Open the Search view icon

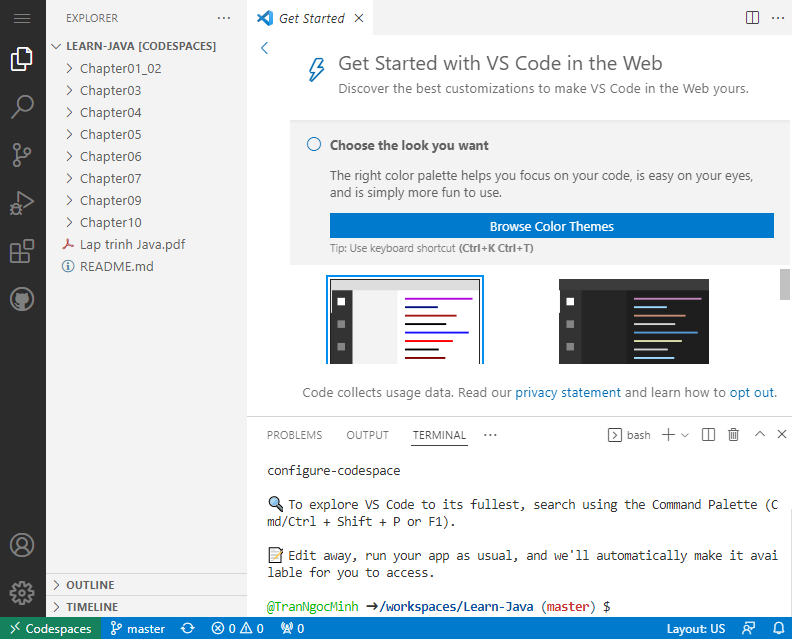click(22, 107)
